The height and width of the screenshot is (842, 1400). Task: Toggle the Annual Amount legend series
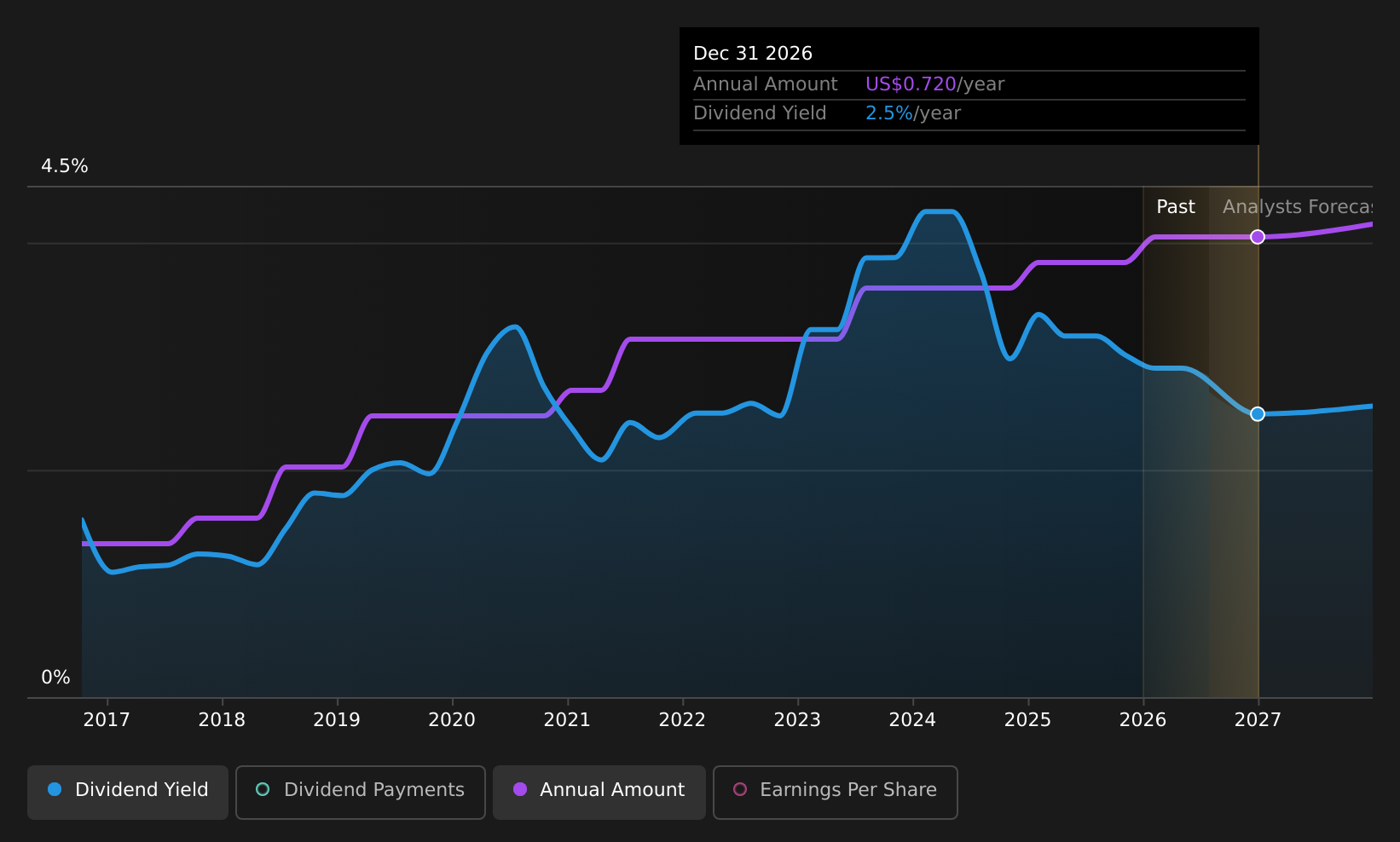point(599,792)
